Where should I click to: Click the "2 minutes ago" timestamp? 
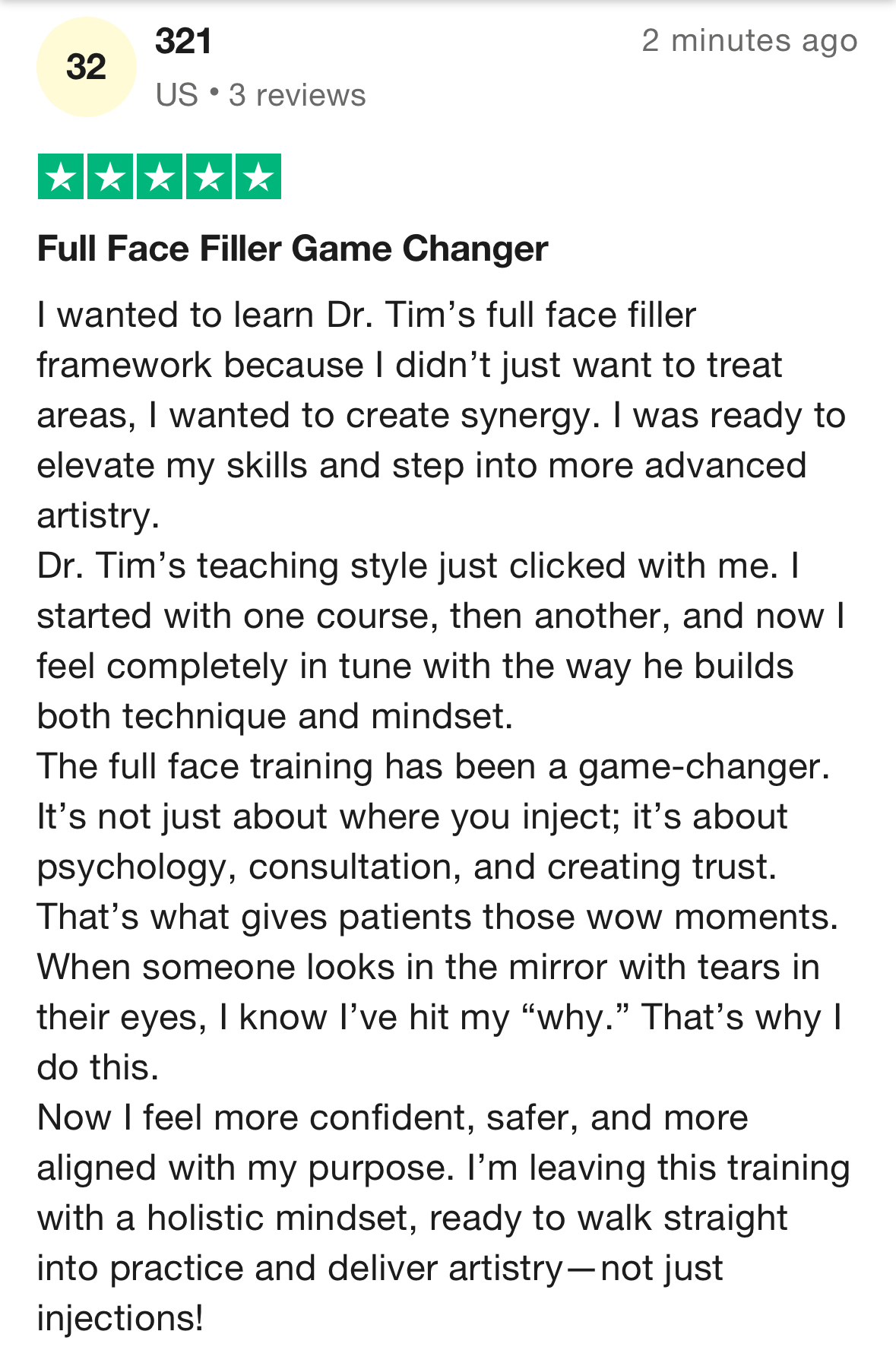(x=749, y=41)
